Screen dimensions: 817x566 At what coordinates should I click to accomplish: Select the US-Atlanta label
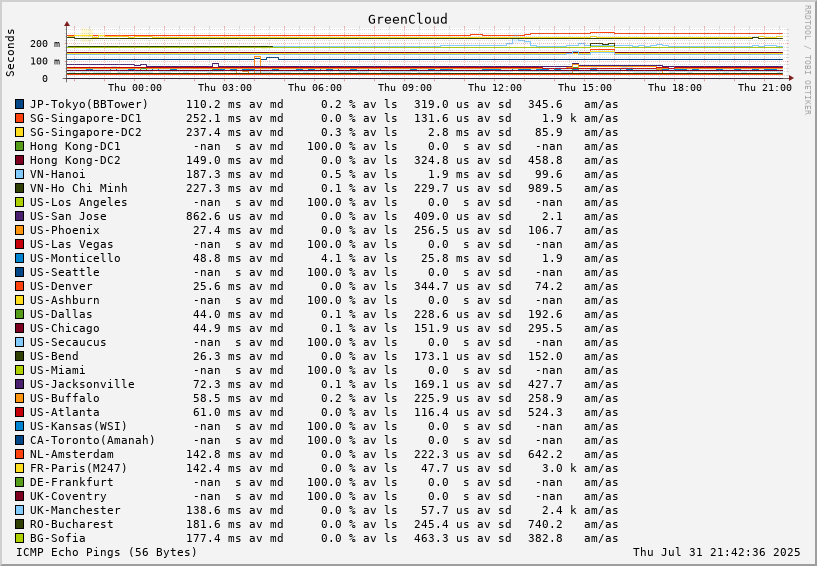pos(65,412)
